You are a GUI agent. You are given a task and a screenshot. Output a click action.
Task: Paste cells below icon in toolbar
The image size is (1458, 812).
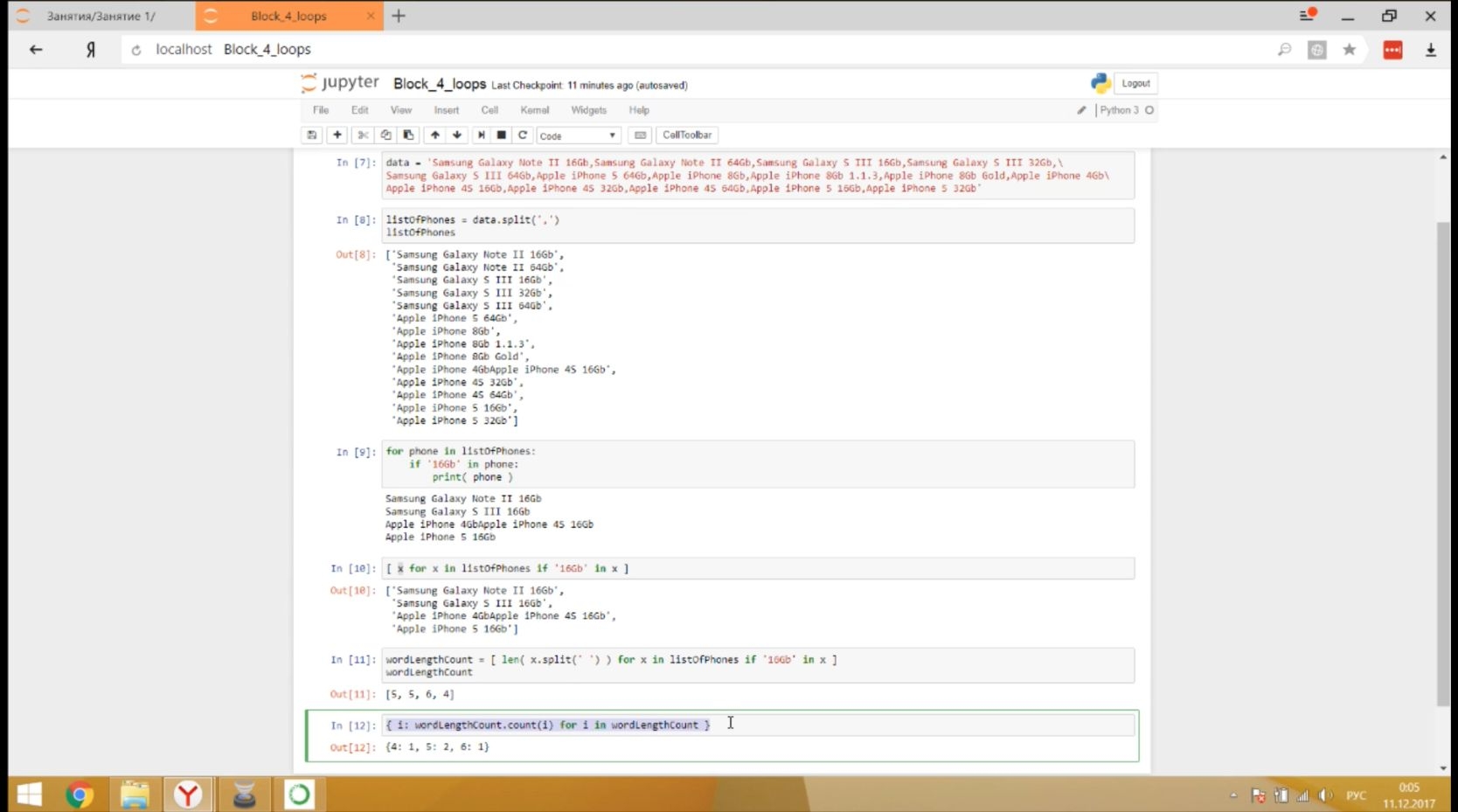[x=408, y=135]
